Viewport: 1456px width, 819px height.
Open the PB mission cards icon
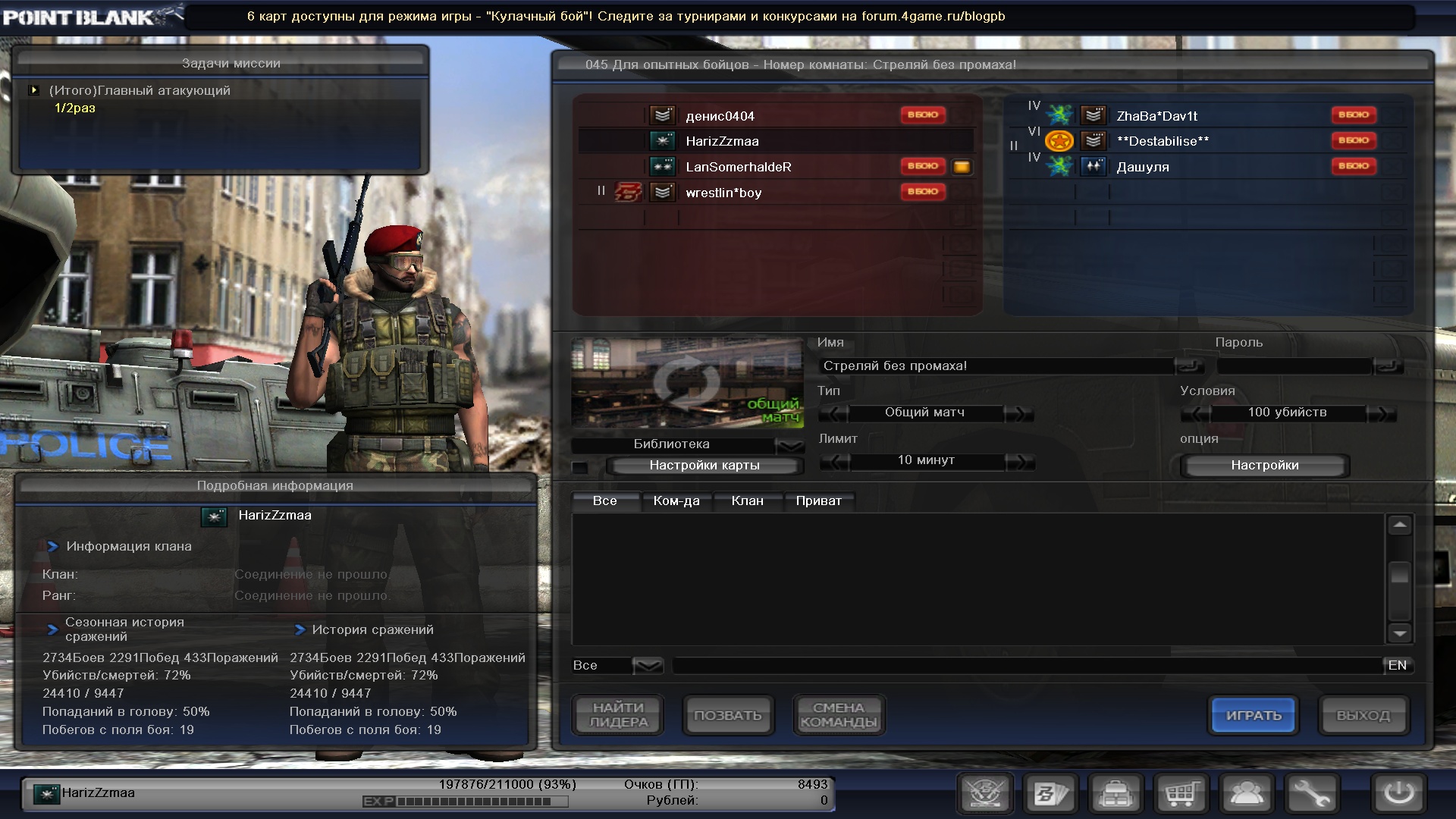(1051, 794)
